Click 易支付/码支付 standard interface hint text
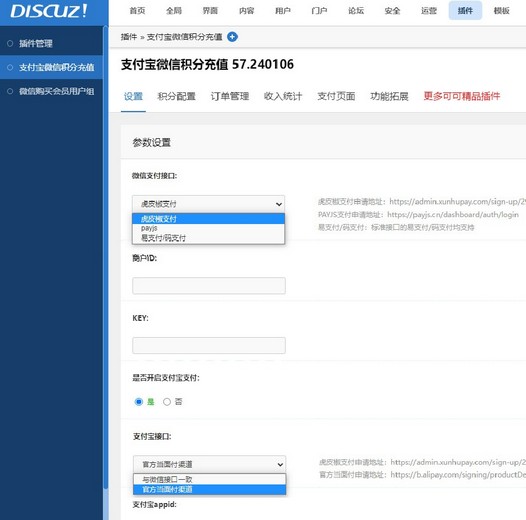This screenshot has width=526, height=520. pos(396,227)
